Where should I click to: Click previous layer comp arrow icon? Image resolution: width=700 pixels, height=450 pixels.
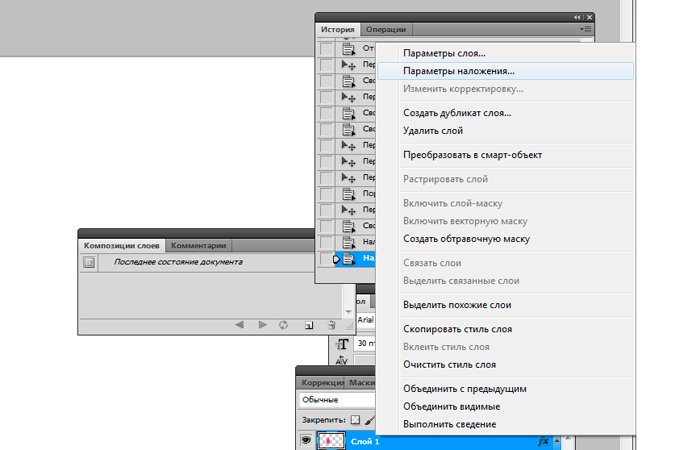(x=239, y=325)
